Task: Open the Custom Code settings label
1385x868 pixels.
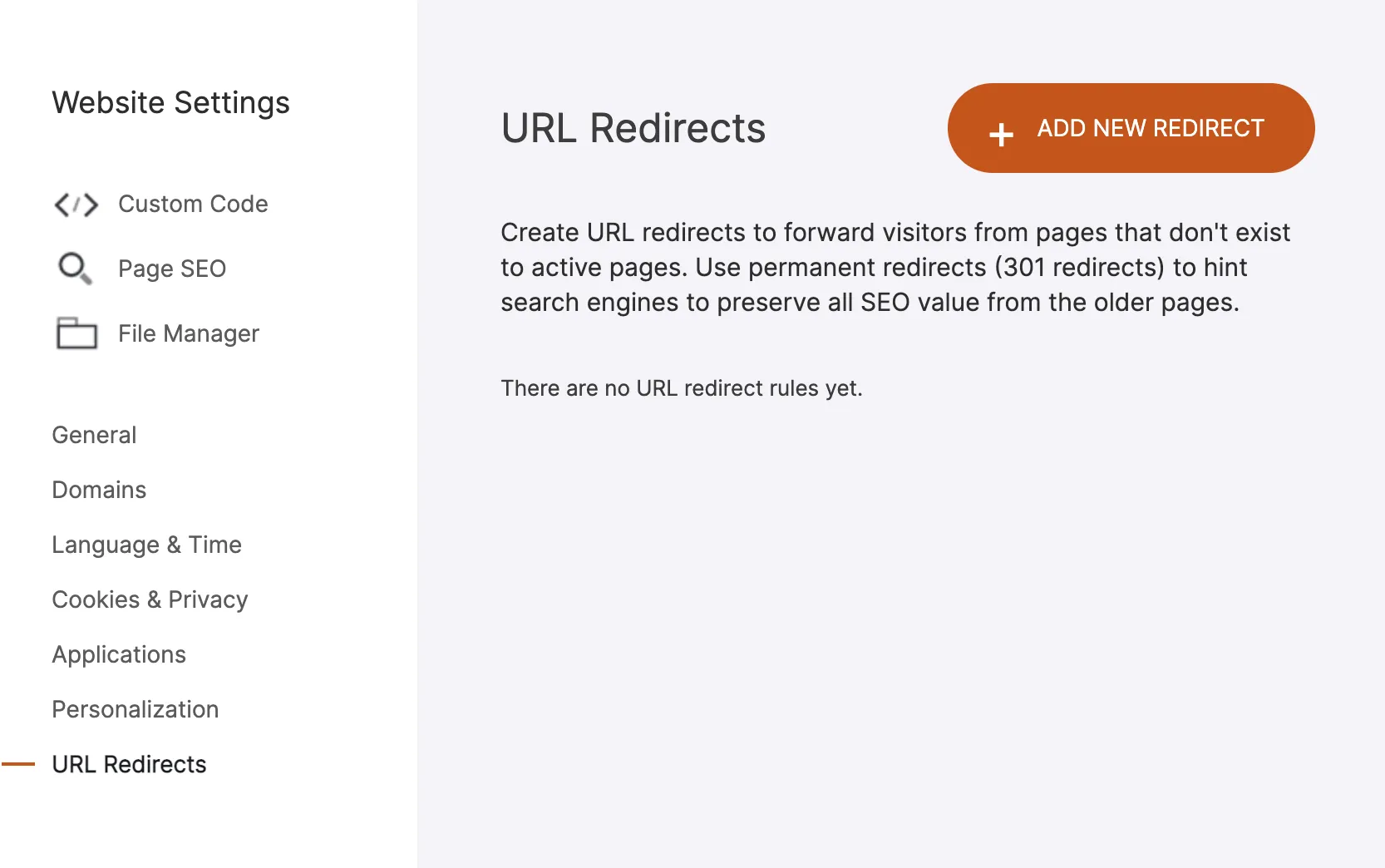Action: click(193, 205)
